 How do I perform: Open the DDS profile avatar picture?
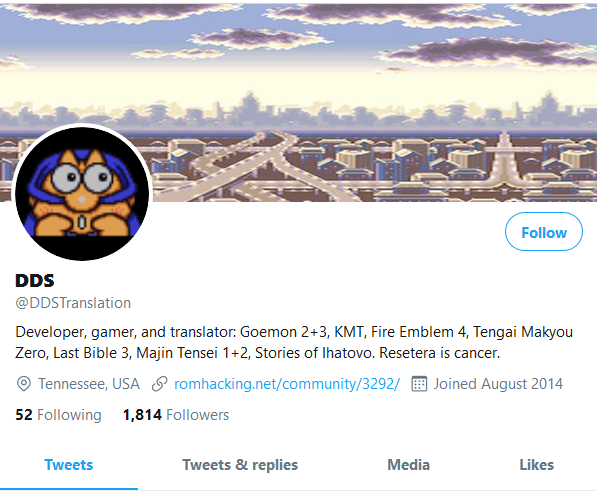click(82, 194)
